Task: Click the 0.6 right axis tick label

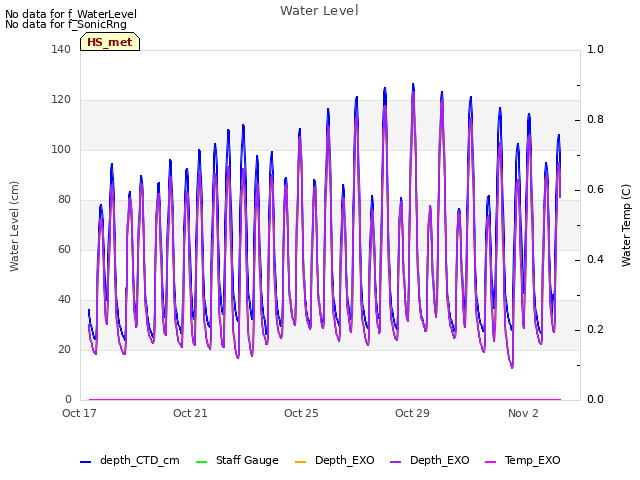Action: pos(595,189)
